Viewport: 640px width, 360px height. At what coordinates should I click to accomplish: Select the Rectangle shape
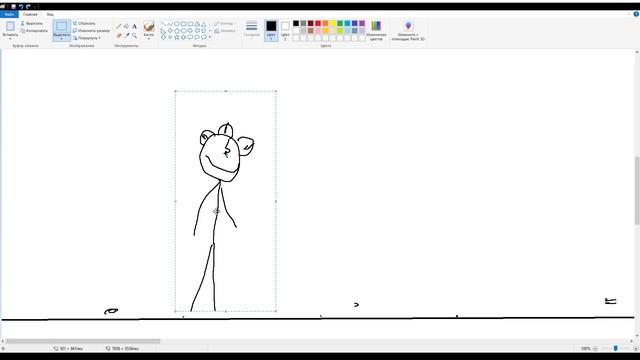click(x=183, y=24)
